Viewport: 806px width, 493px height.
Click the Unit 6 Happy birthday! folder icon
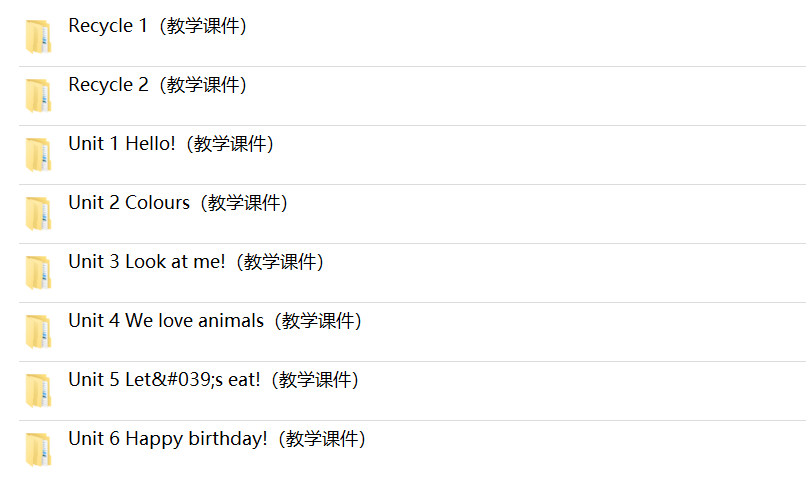[39, 450]
